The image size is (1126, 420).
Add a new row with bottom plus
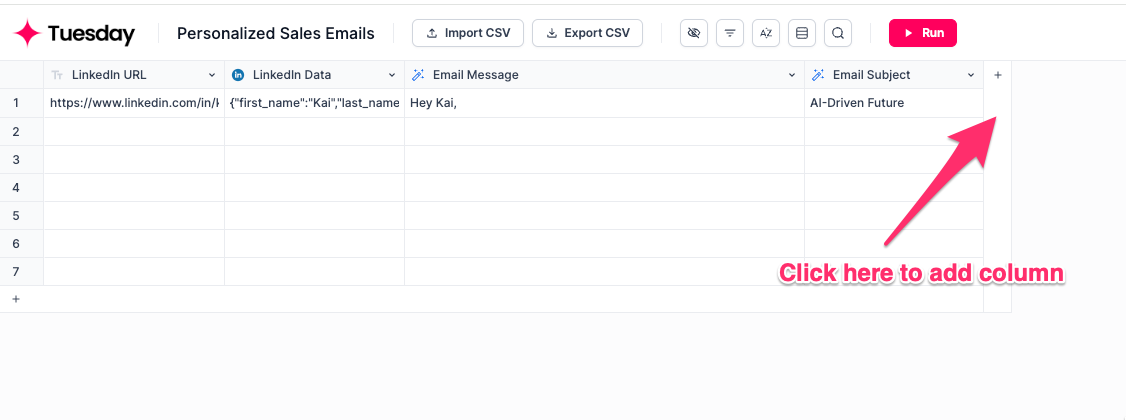point(15,299)
